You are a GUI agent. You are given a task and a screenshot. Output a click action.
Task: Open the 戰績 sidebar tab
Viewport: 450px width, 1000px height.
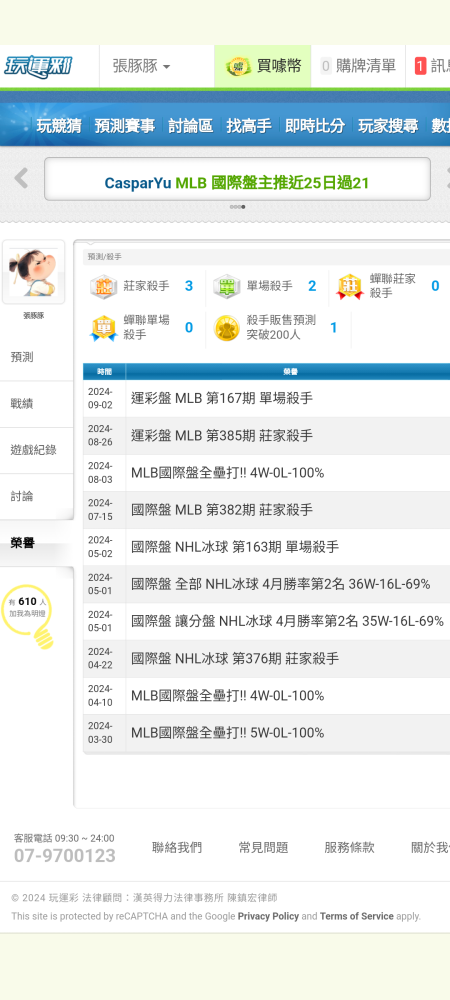(37, 404)
